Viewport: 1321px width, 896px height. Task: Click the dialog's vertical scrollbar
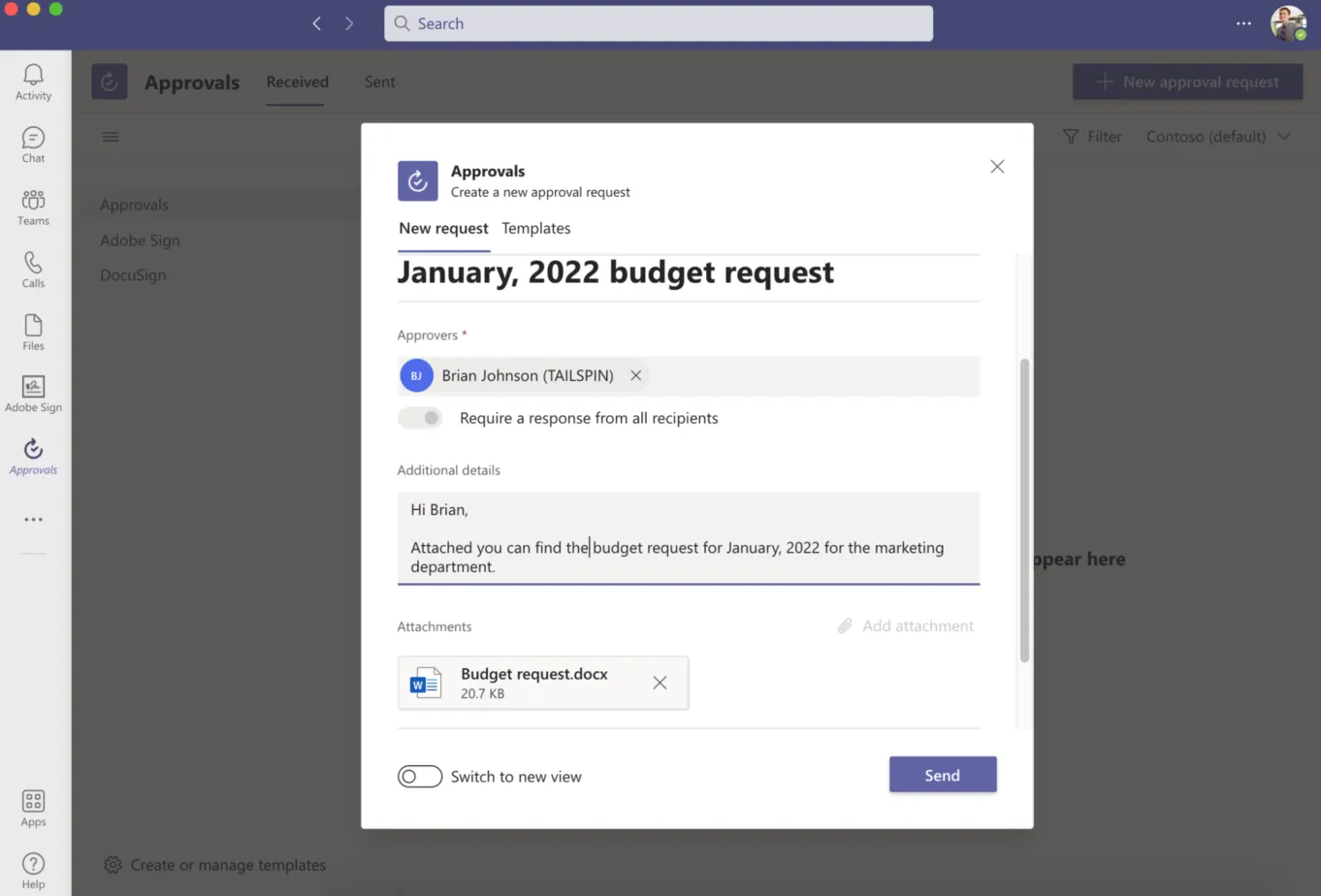pos(1024,511)
